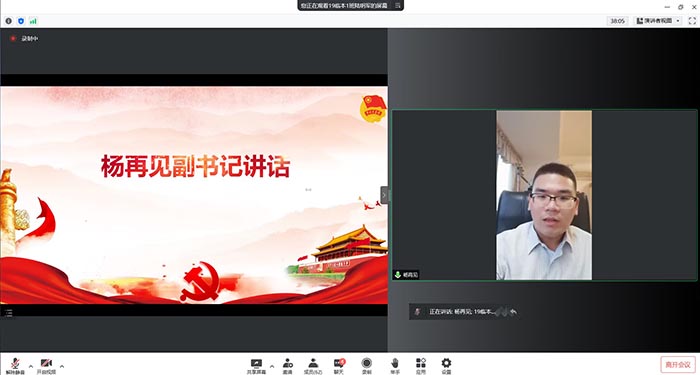Image resolution: width=700 pixels, height=375 pixels.
Task: Open the speaker view layout dropdown
Action: point(658,21)
